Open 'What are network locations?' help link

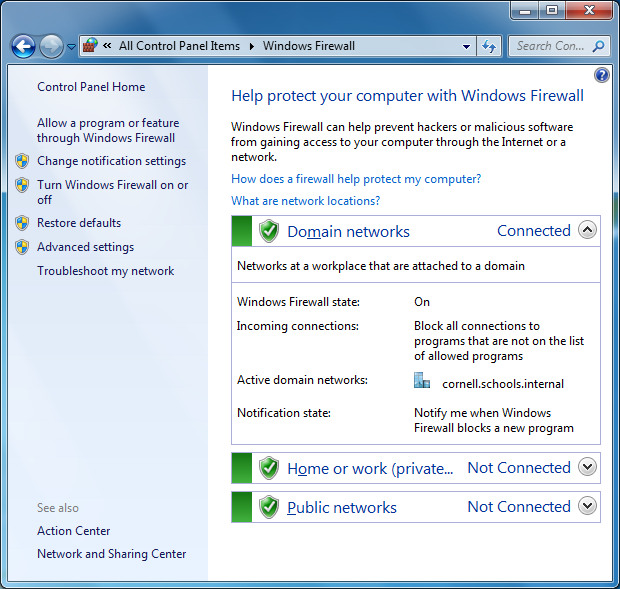coord(305,201)
